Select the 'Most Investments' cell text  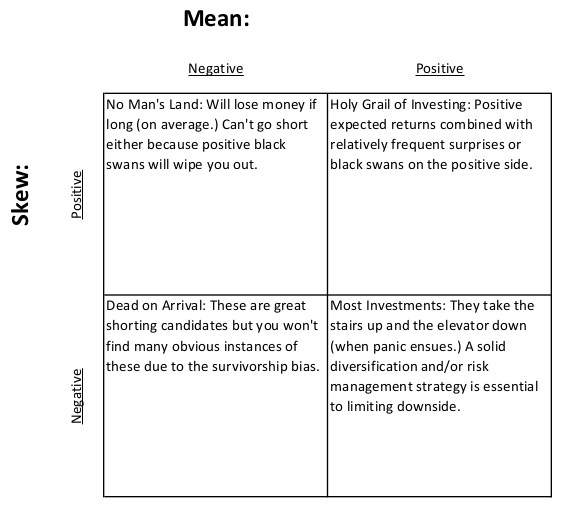(x=434, y=356)
